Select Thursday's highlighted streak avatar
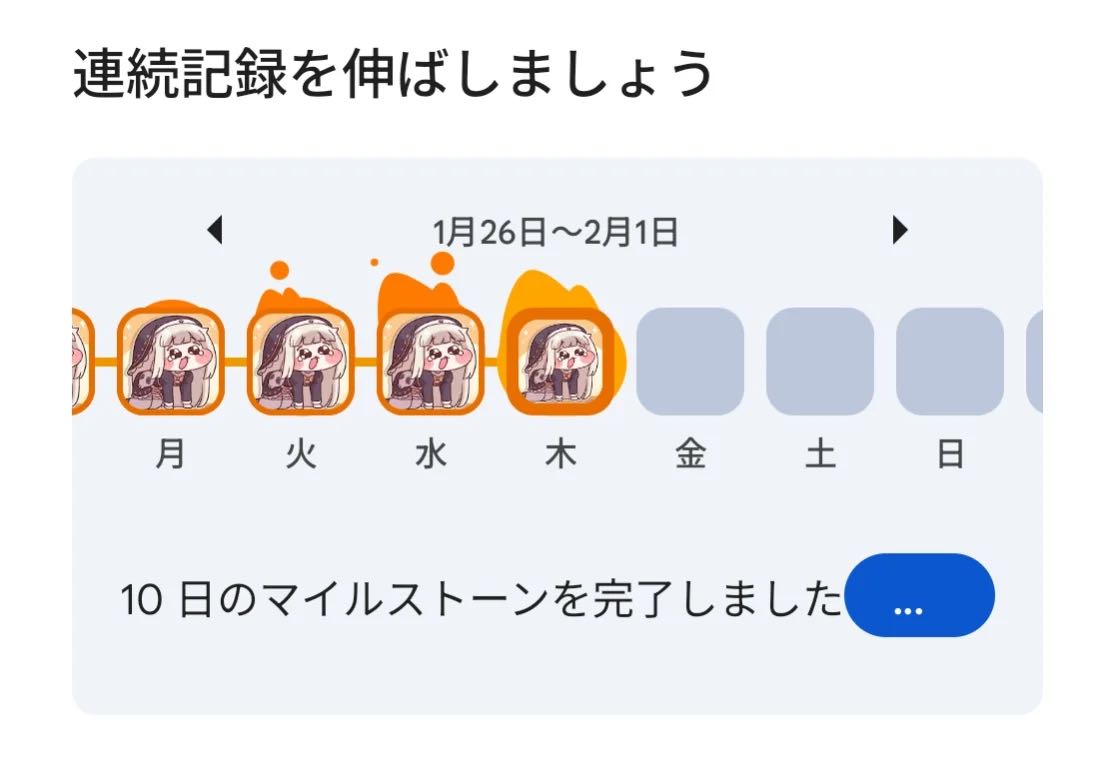This screenshot has height=777, width=1111. coord(560,361)
